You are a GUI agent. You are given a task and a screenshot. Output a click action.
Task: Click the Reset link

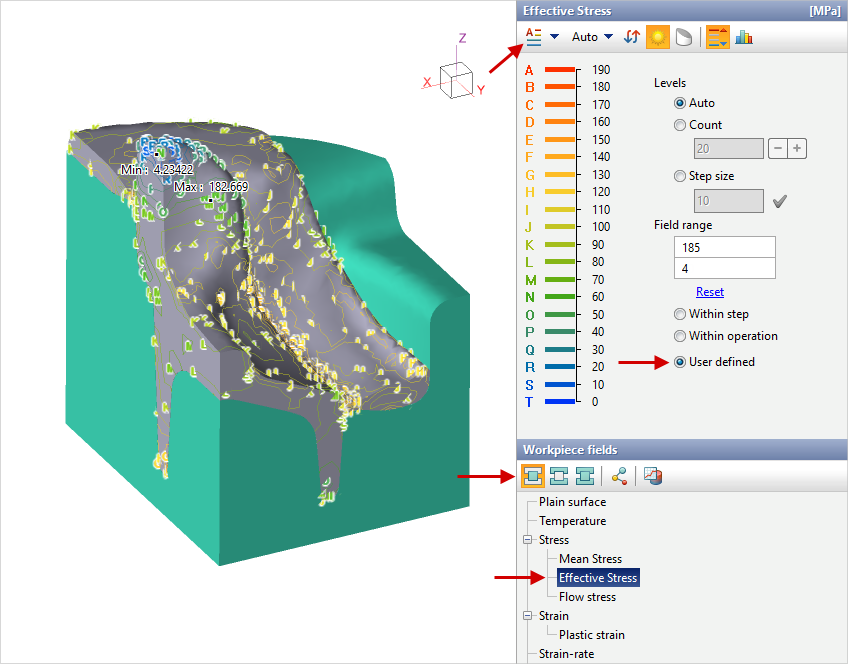710,292
